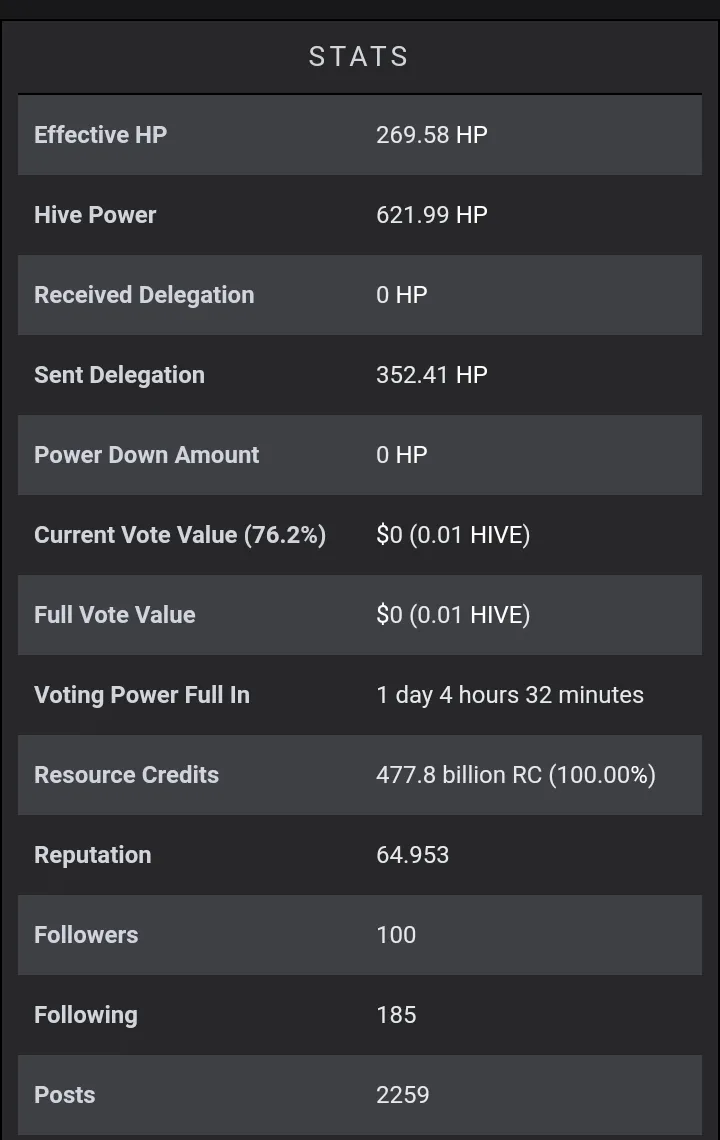Select the Power Down Amount label
The height and width of the screenshot is (1140, 720).
pyautogui.click(x=146, y=454)
